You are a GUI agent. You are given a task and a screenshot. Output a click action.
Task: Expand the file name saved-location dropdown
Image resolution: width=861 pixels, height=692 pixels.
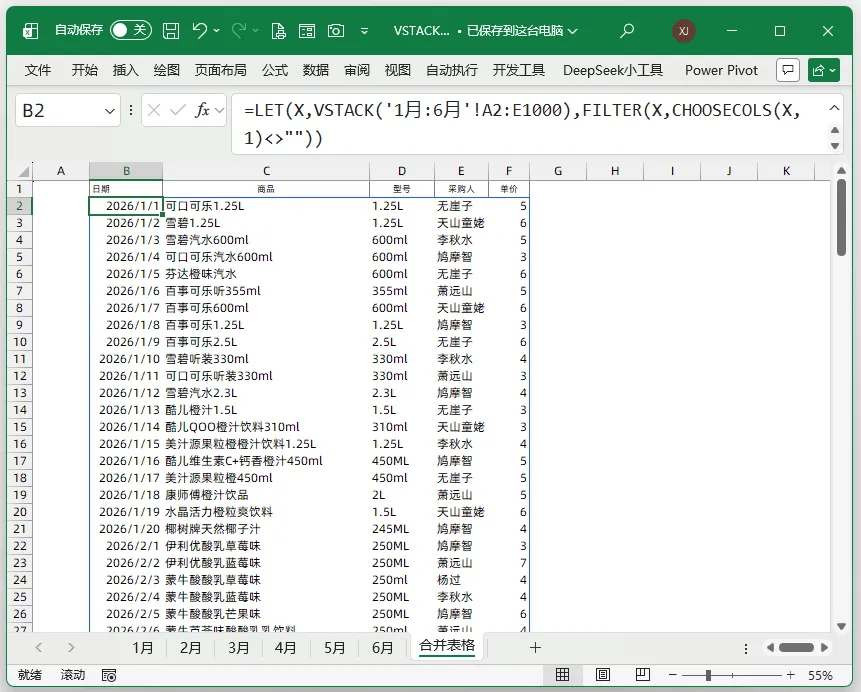[572, 31]
